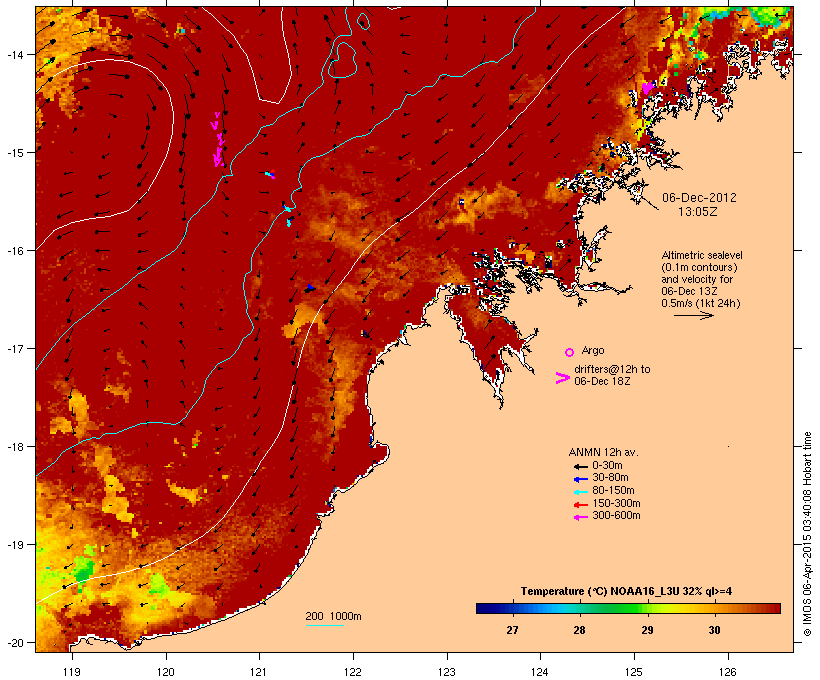This screenshot has height=680, width=820.
Task: Click the 29 tick on color bar
Action: pos(647,630)
